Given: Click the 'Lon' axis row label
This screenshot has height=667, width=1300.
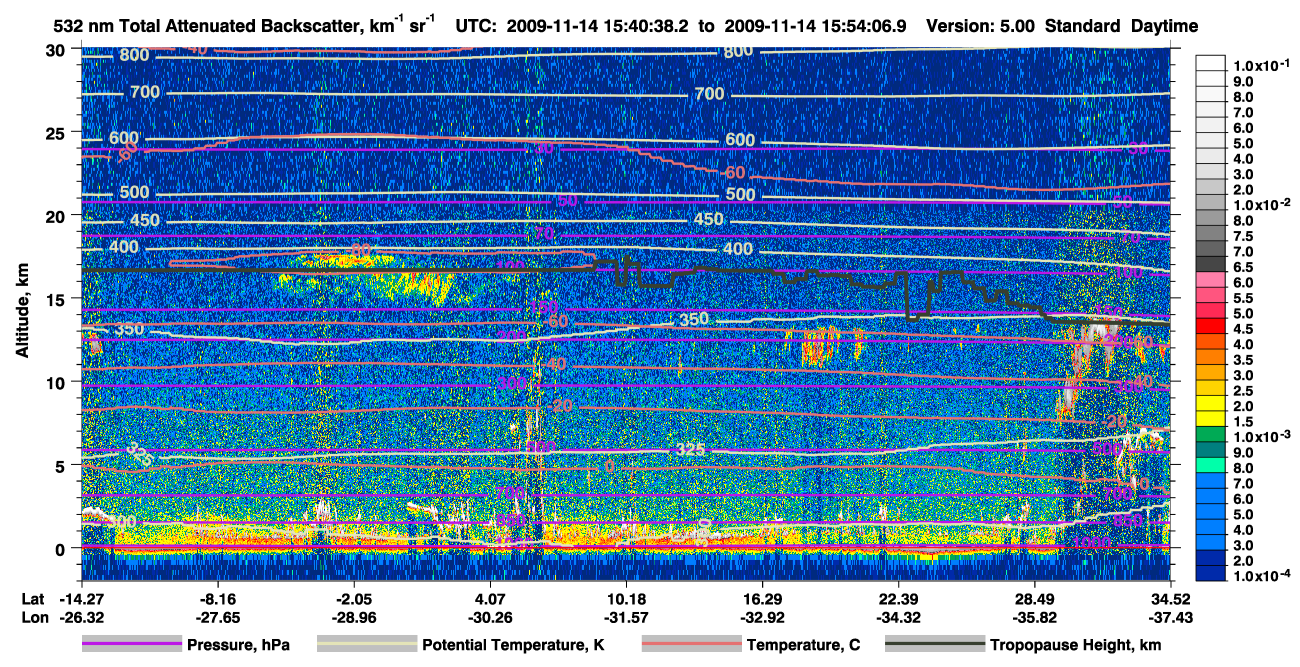Looking at the screenshot, I should (x=34, y=618).
